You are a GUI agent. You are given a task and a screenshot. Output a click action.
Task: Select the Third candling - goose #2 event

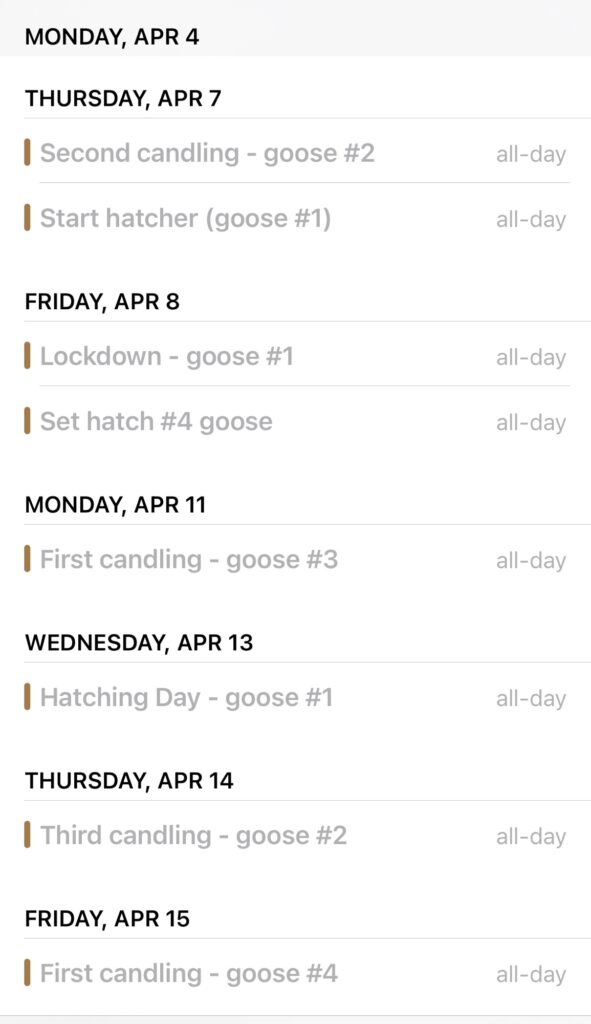[295, 835]
